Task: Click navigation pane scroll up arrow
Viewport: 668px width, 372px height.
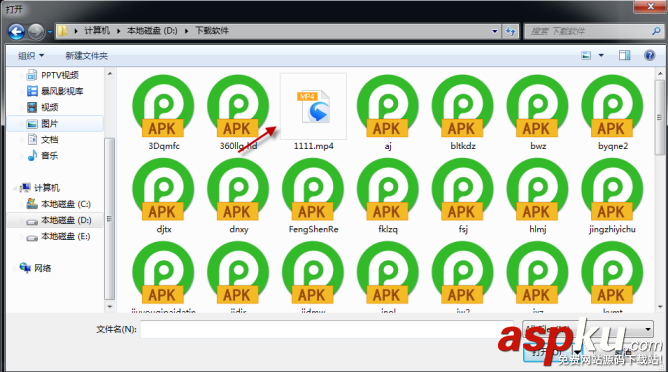Action: [x=109, y=74]
